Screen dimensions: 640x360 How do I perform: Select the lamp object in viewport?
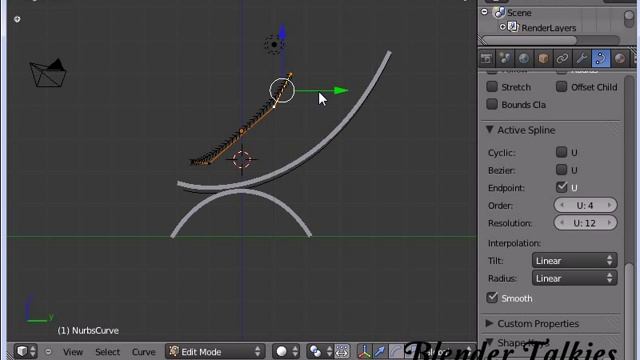[274, 44]
